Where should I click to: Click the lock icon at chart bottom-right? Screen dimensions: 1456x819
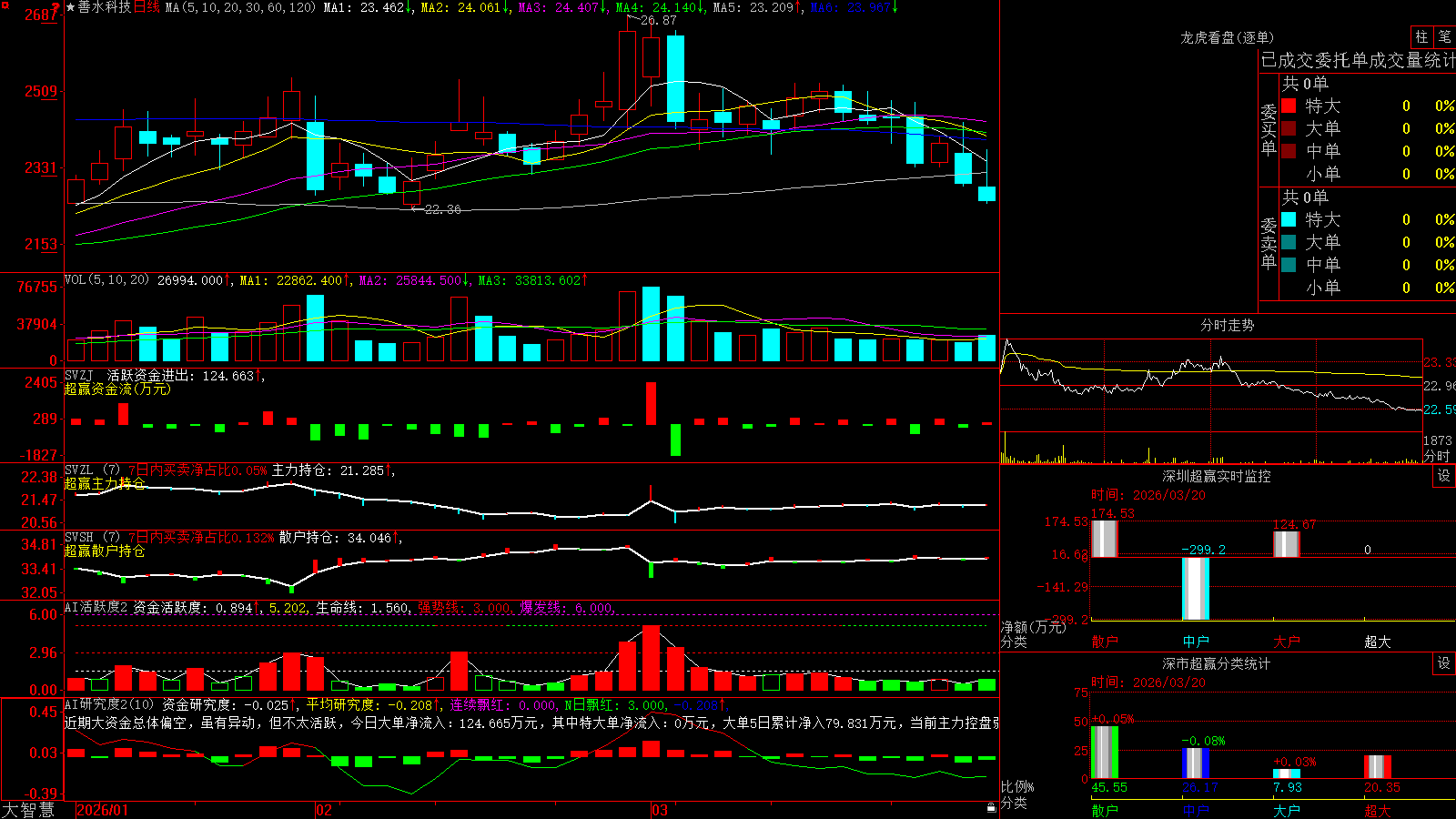point(991,808)
